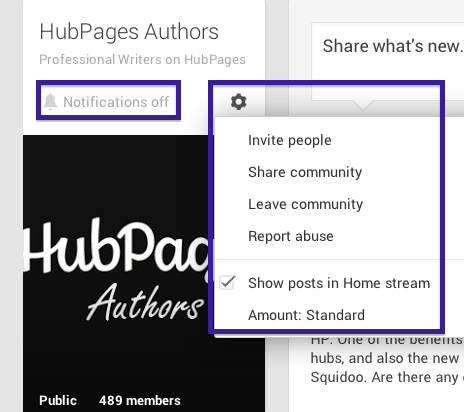Click the Professional Writers on HubPages tagline
This screenshot has width=464, height=412.
pos(142,60)
